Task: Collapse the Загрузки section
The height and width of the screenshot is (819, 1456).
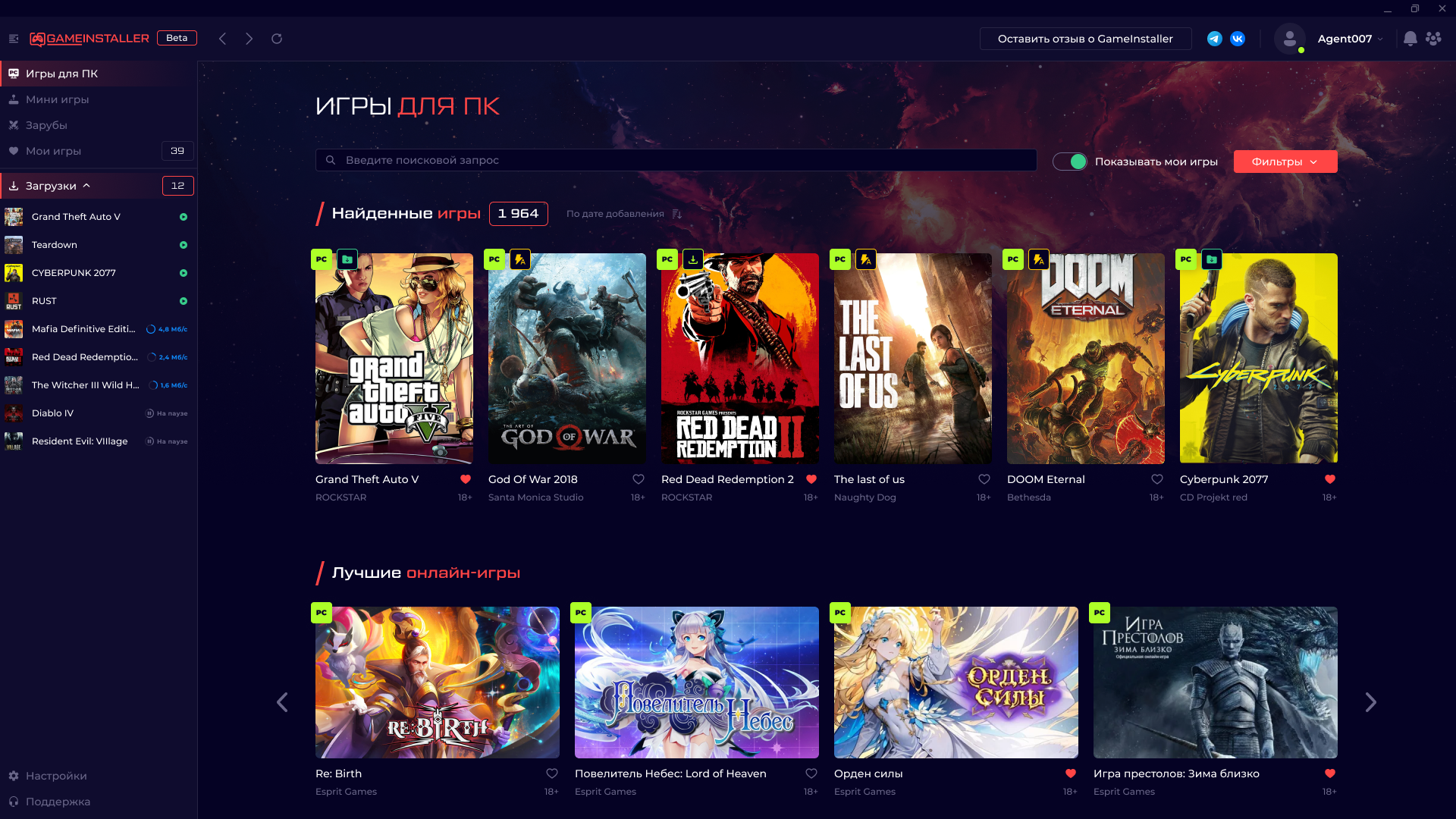Action: click(x=86, y=186)
